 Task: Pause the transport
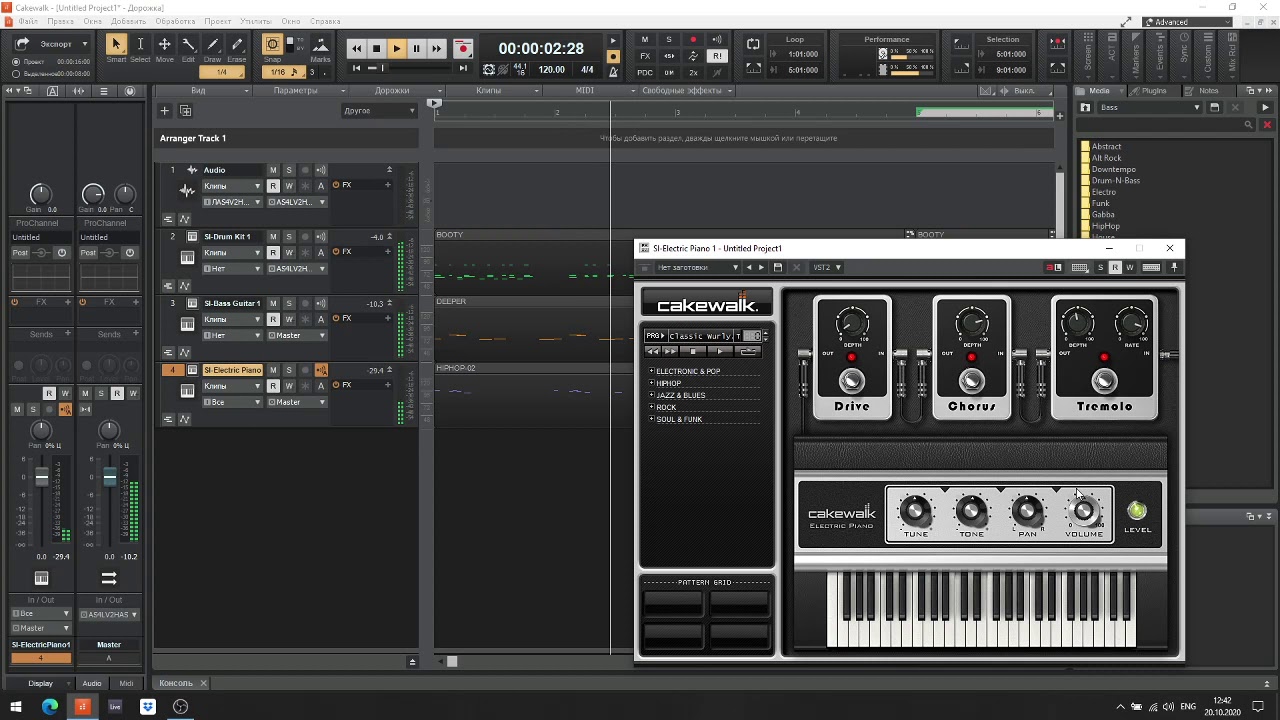[x=416, y=48]
